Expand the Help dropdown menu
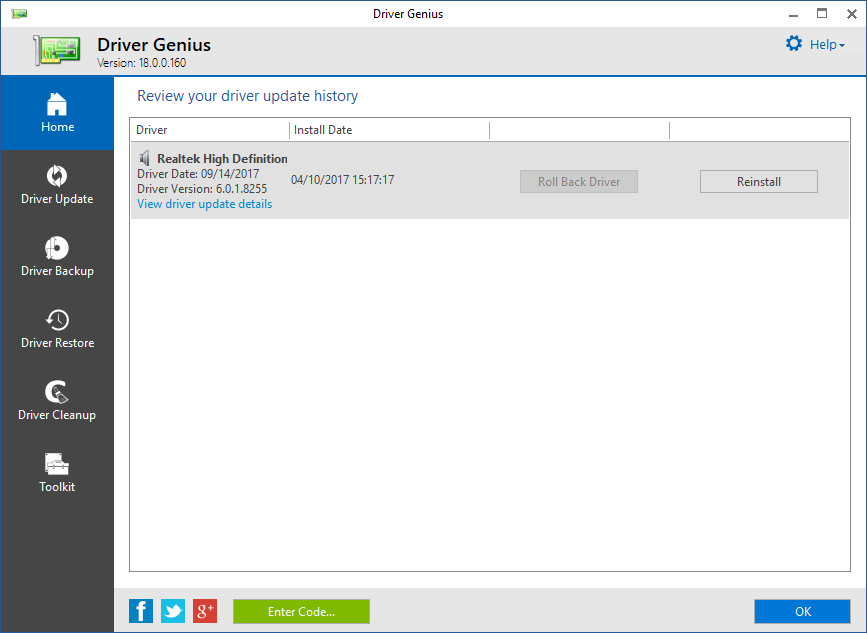Image resolution: width=867 pixels, height=633 pixels. 827,45
